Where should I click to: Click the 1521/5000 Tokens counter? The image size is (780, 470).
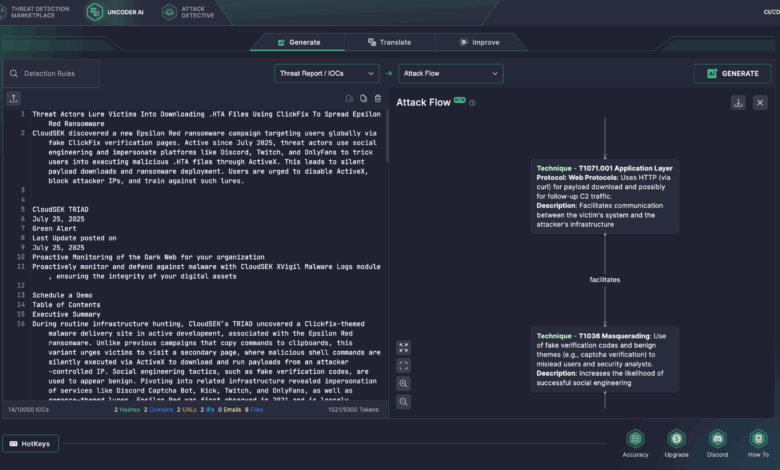point(353,410)
